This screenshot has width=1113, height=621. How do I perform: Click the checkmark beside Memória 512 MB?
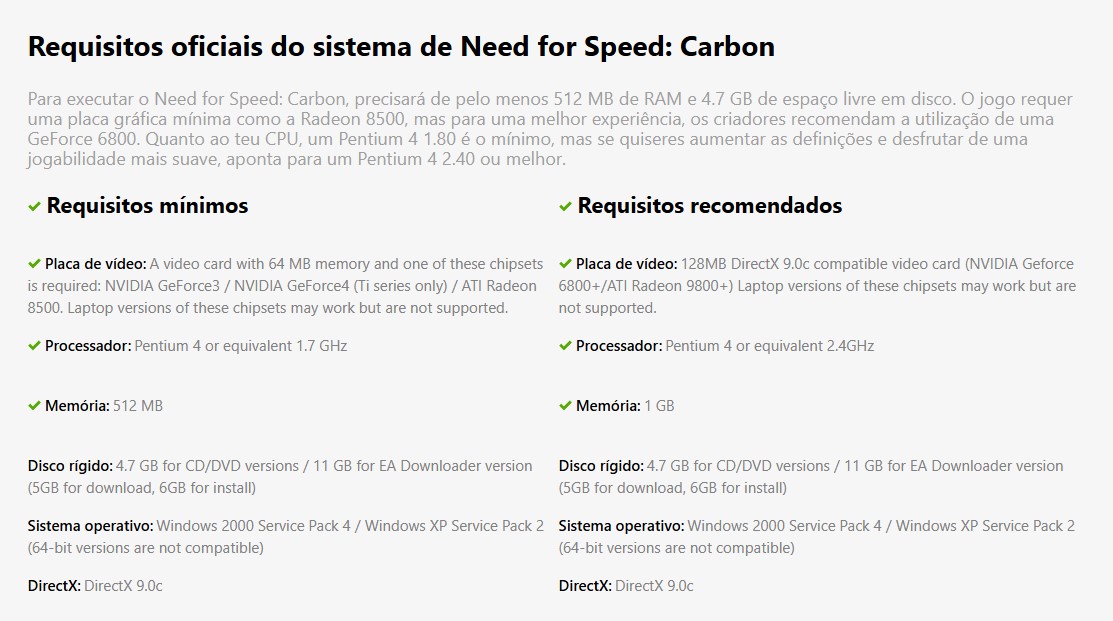(34, 406)
